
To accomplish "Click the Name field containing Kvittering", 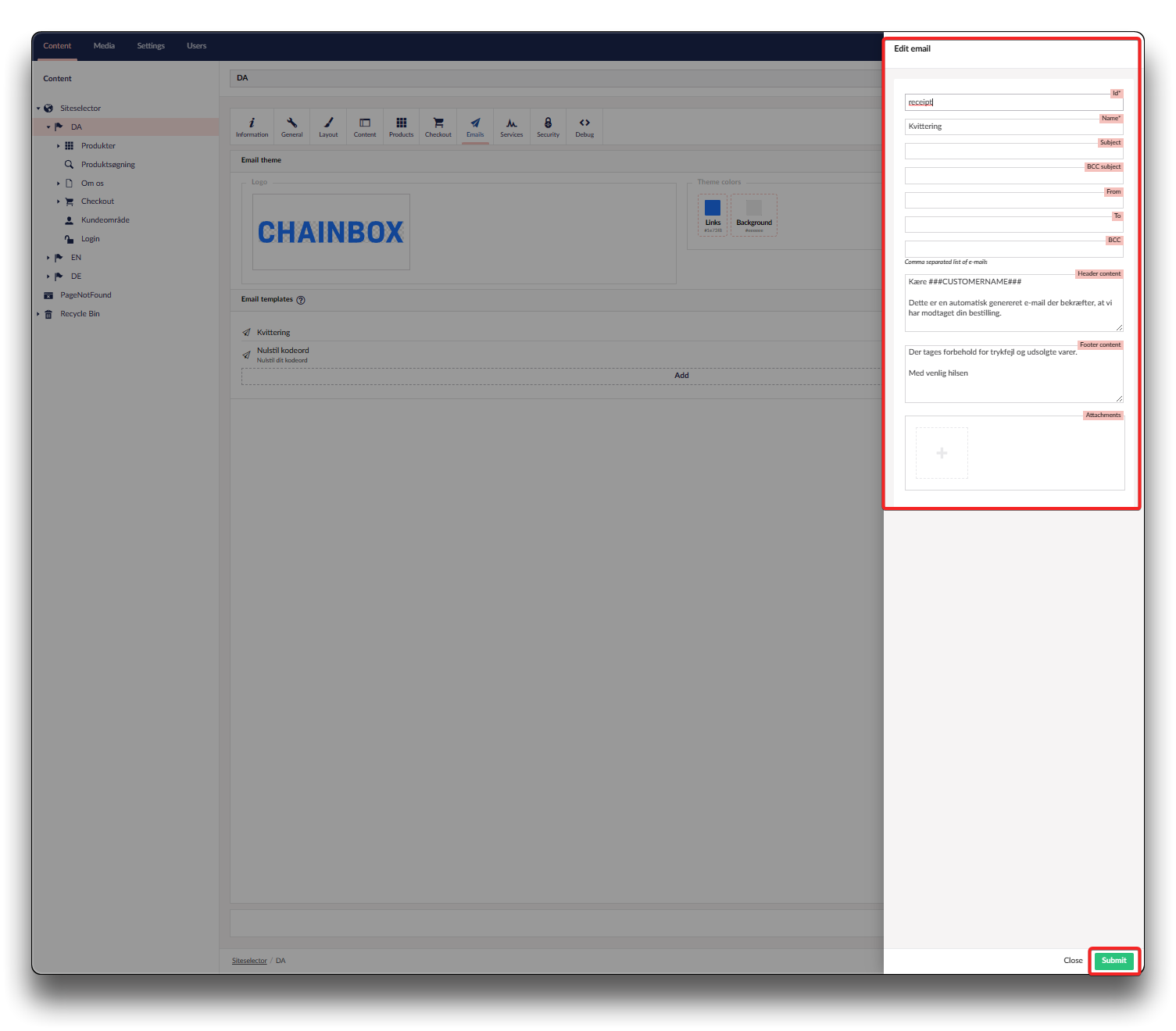I will click(x=1013, y=127).
